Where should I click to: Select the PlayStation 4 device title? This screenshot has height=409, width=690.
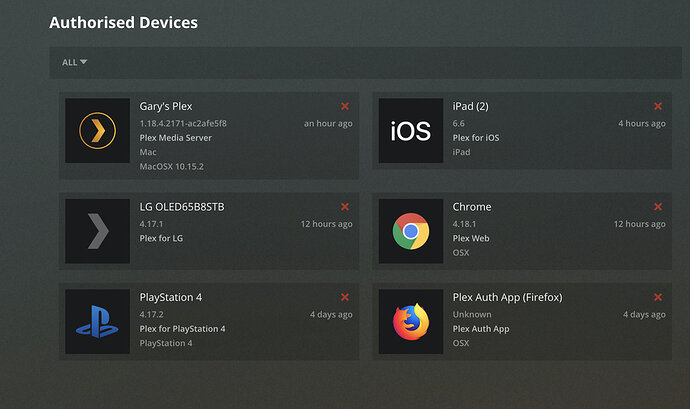coord(171,297)
